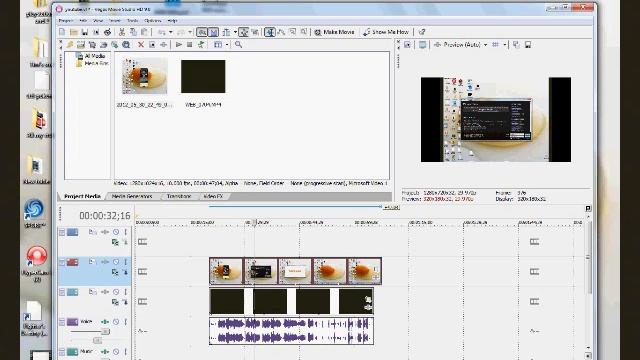Viewport: 640px width, 360px height.
Task: Select the Envelope Edit tool icon
Action: pos(281,32)
